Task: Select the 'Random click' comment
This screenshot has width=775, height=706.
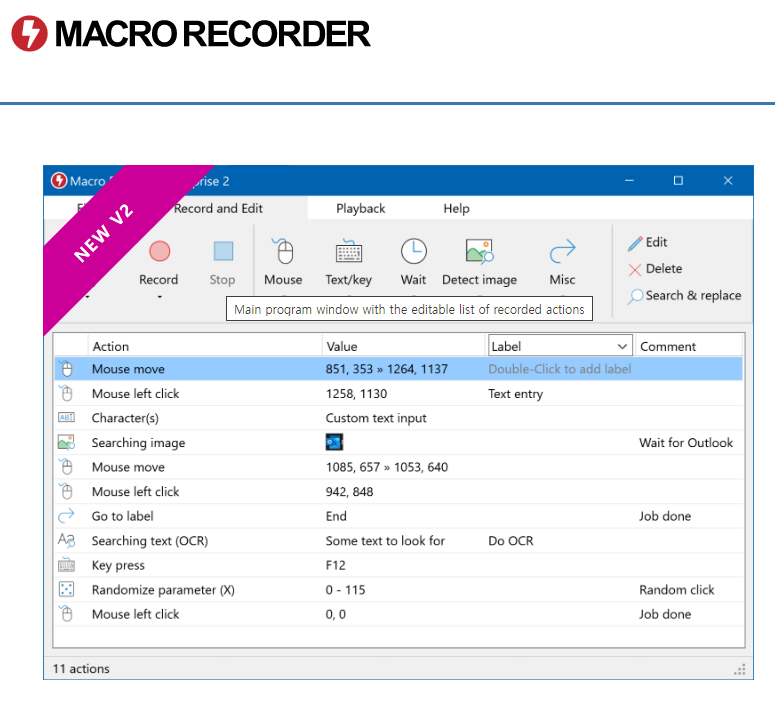Action: [x=677, y=590]
